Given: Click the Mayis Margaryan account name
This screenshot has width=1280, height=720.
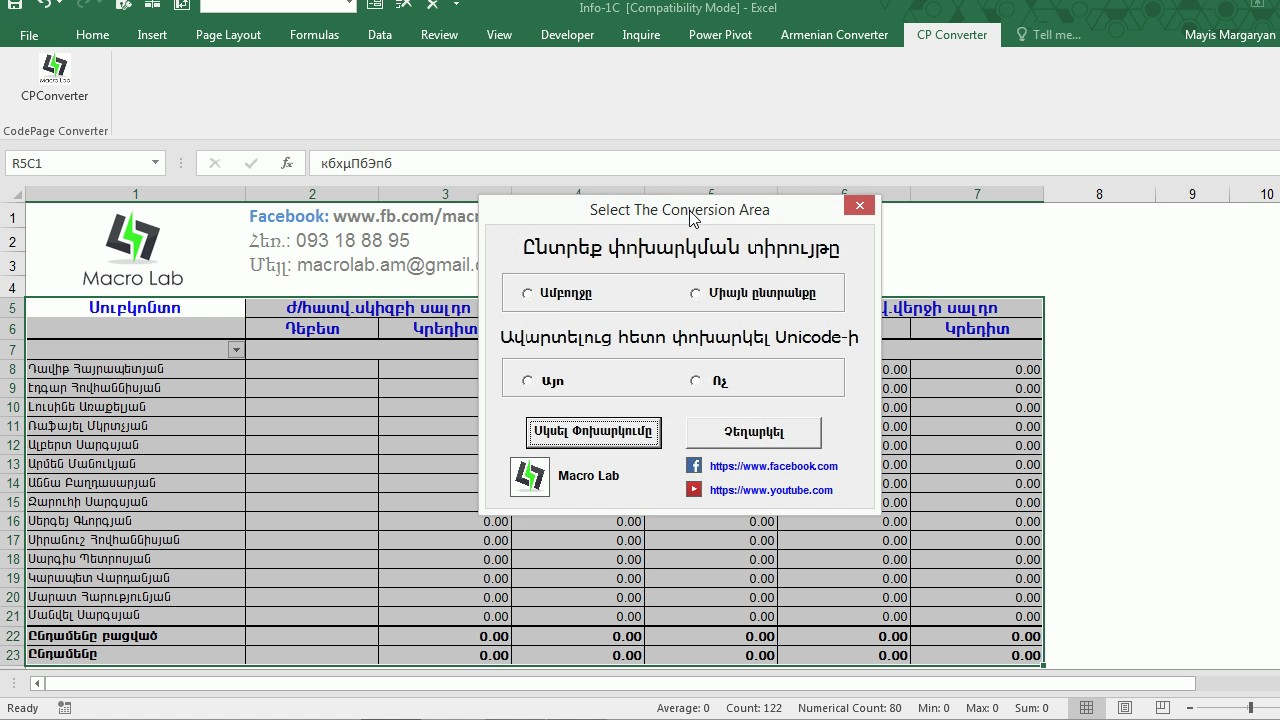Looking at the screenshot, I should click(1230, 35).
